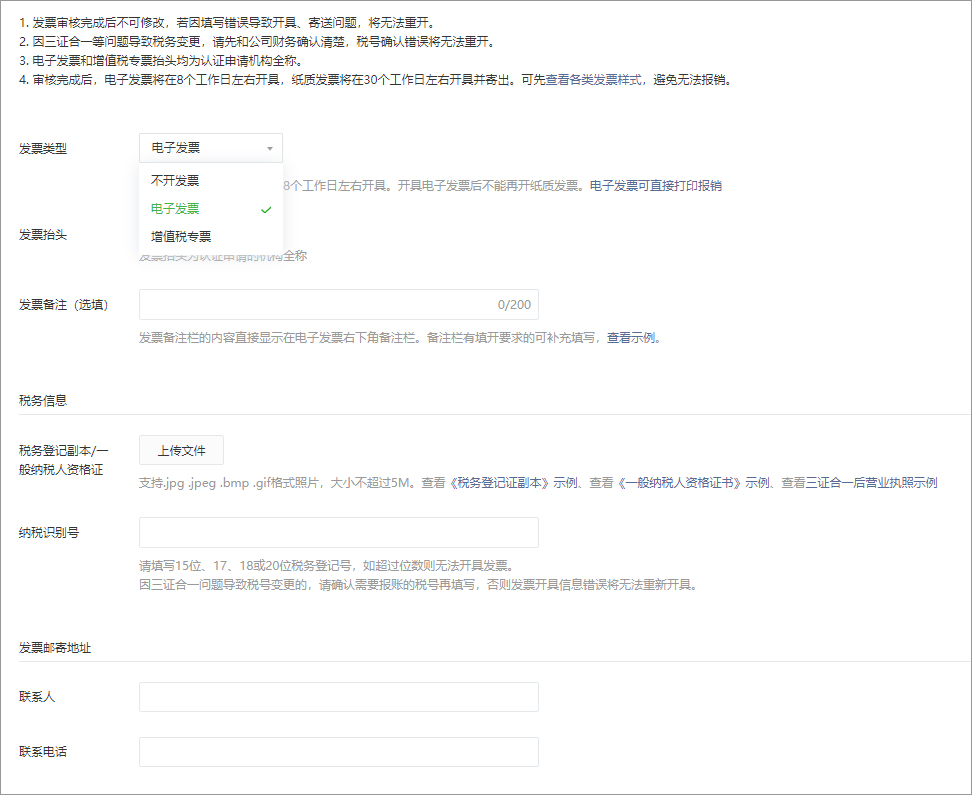This screenshot has width=972, height=795.
Task: Open the 电子发票 invoice type combo box
Action: pos(210,148)
